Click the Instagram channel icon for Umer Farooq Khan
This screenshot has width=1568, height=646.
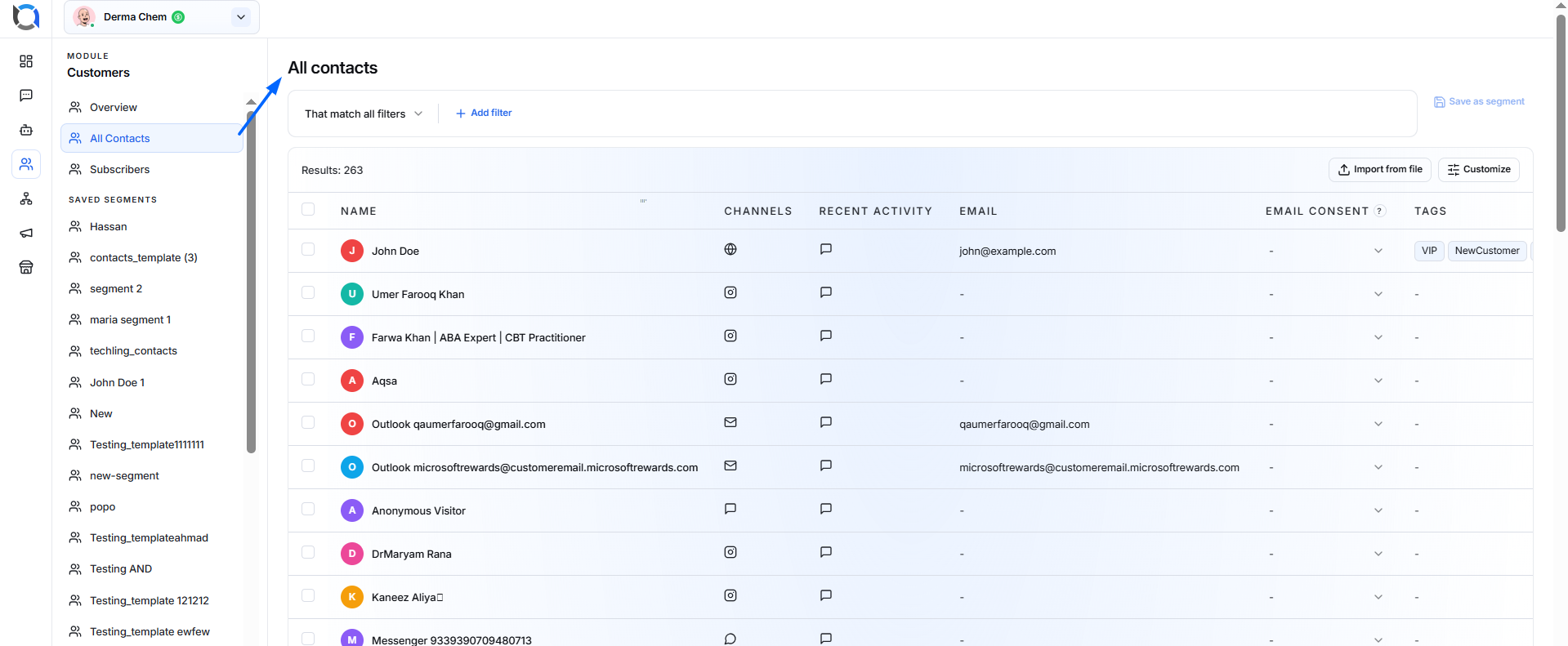pyautogui.click(x=730, y=292)
